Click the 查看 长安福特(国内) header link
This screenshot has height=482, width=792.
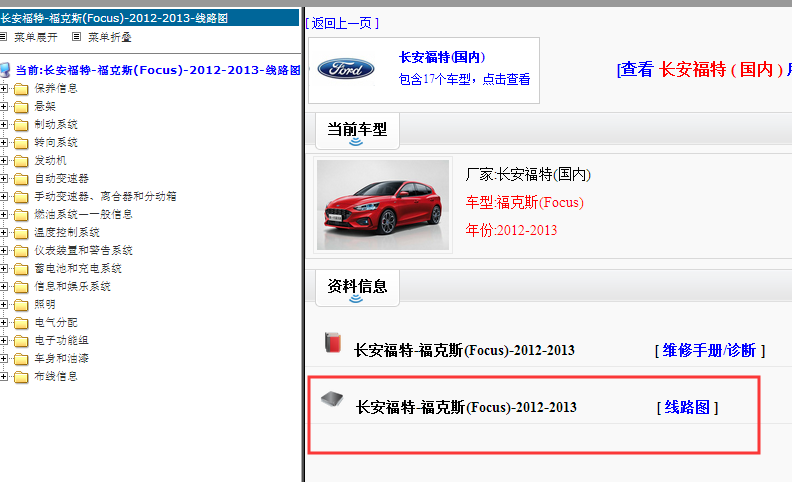pos(704,69)
